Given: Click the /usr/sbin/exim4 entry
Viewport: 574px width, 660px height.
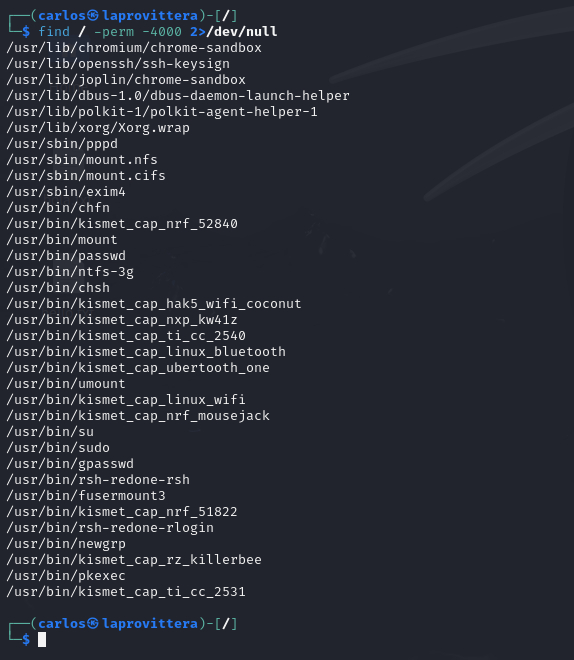Looking at the screenshot, I should tap(66, 192).
